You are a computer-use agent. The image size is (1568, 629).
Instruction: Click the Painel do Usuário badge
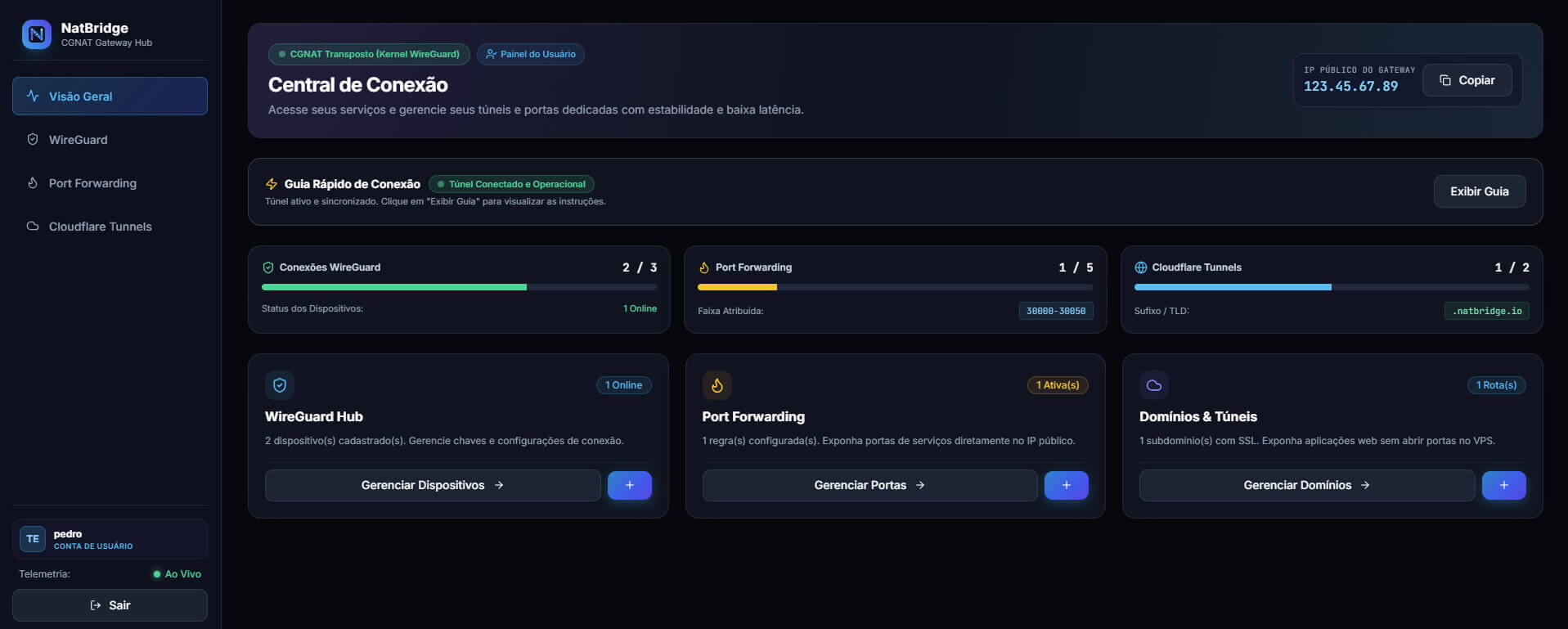coord(531,54)
